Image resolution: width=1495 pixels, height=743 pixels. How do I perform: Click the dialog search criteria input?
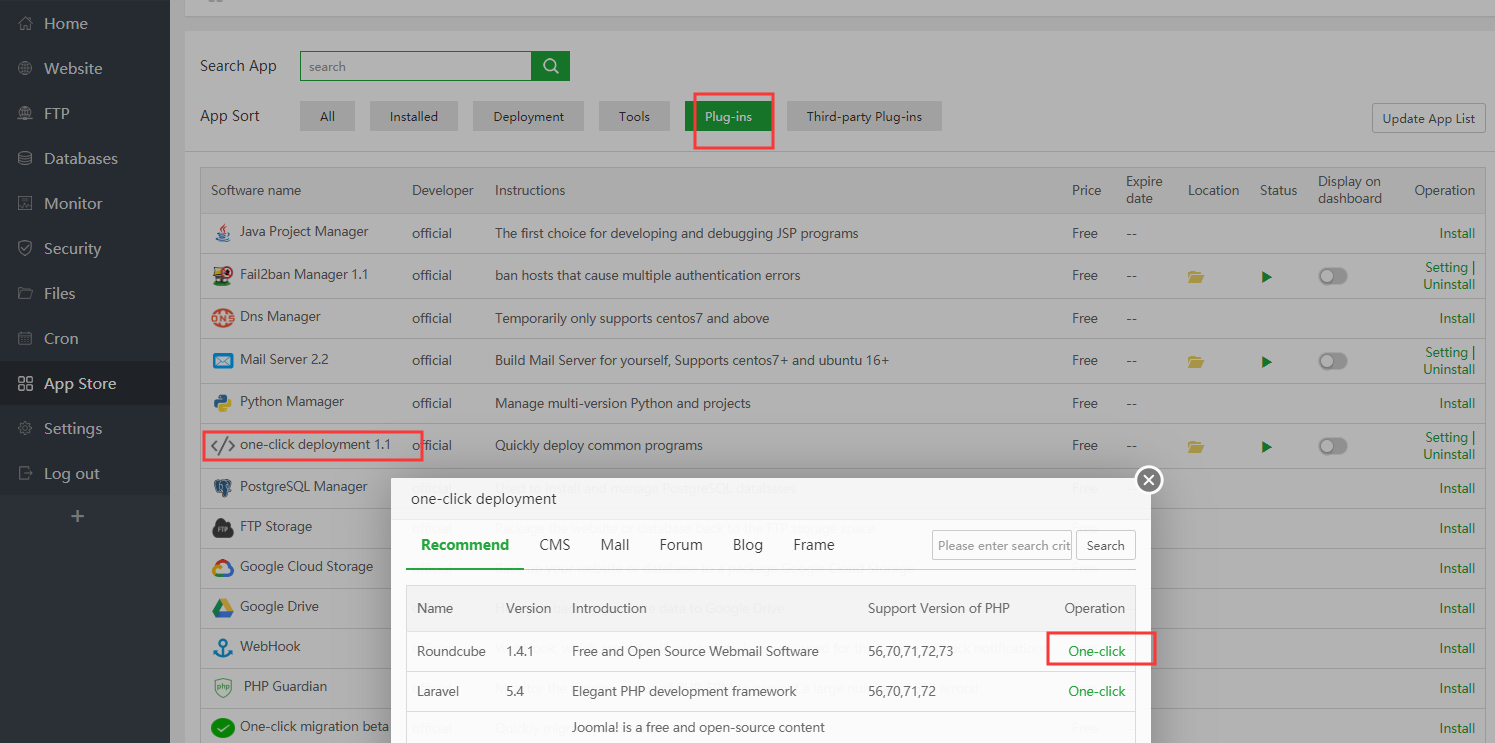(1002, 545)
